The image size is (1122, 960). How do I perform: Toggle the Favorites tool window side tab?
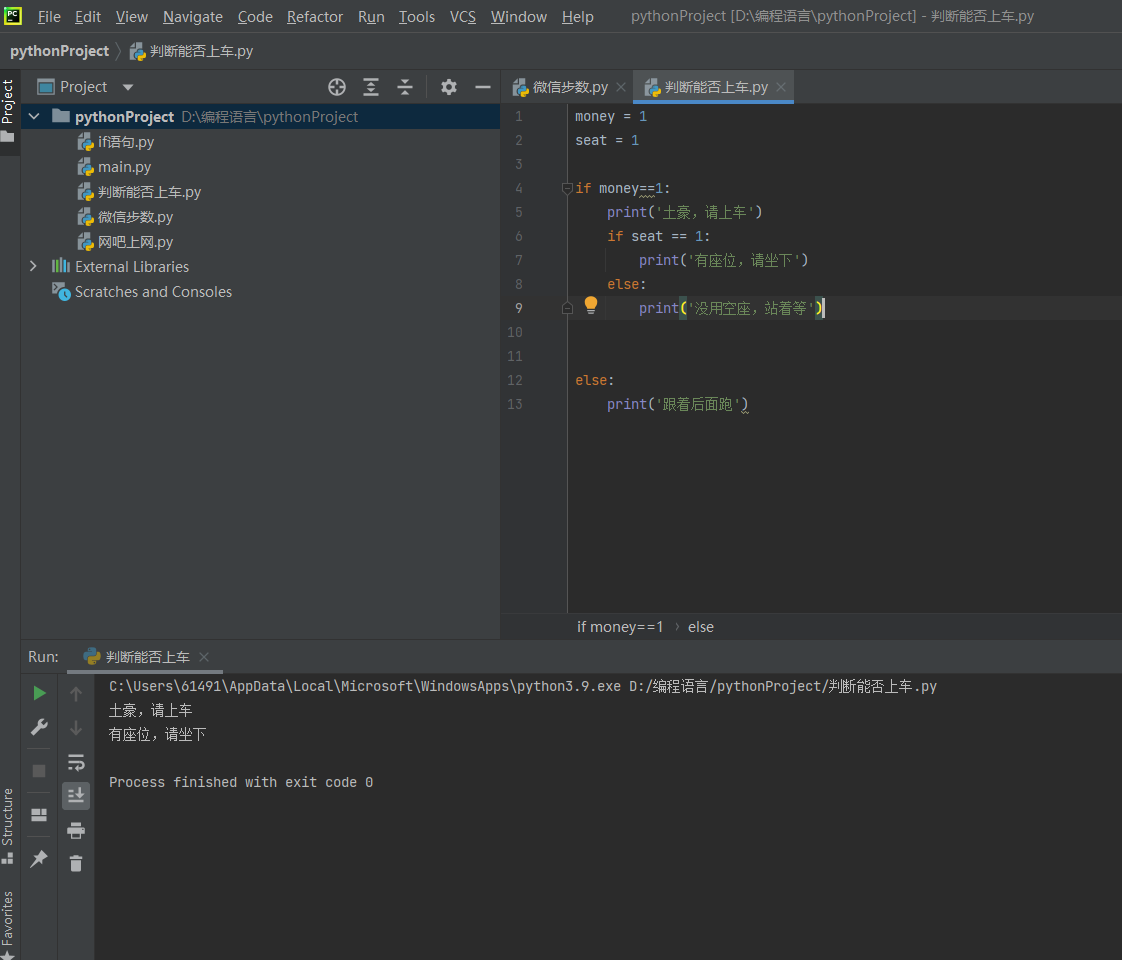pyautogui.click(x=8, y=923)
